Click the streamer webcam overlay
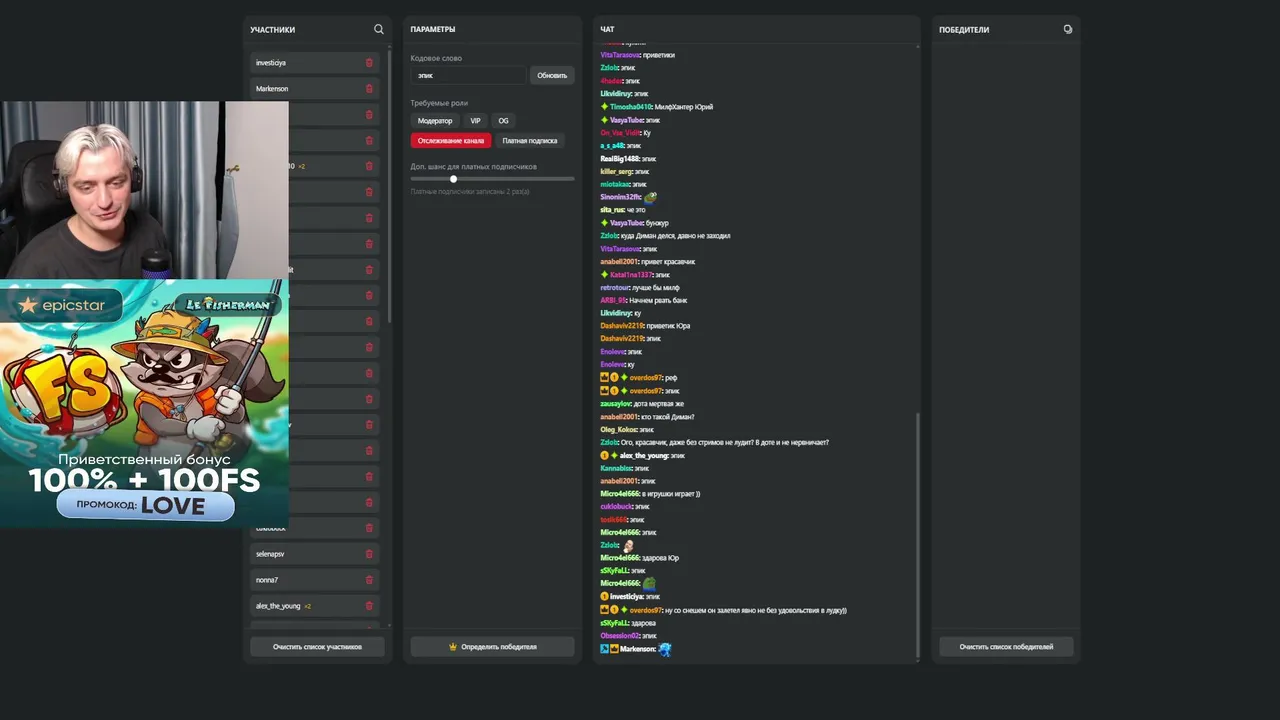 (x=144, y=190)
